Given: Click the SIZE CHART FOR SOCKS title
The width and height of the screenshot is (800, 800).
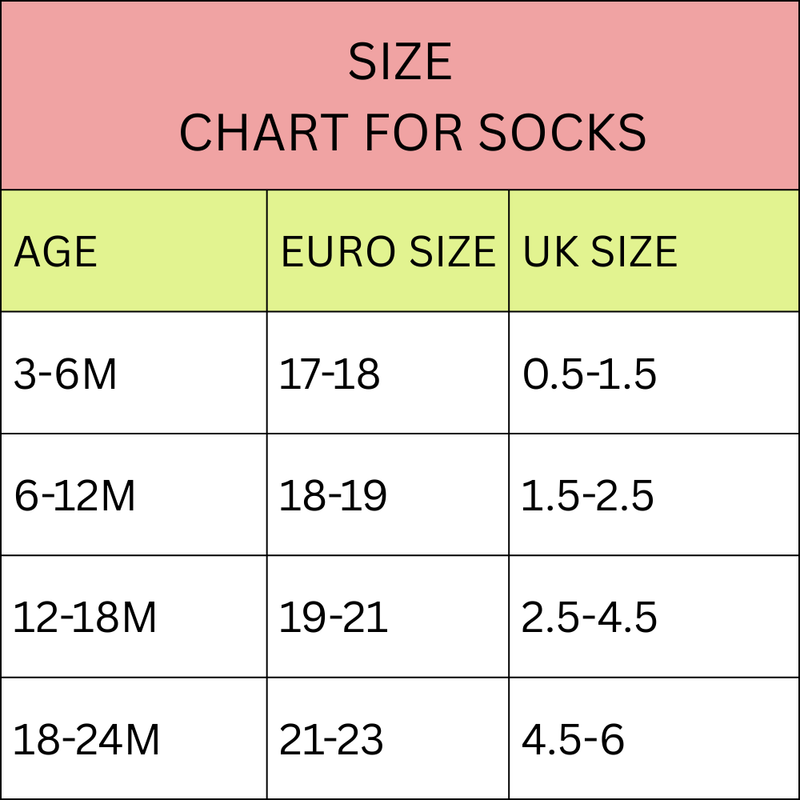Looking at the screenshot, I should click(x=412, y=96).
